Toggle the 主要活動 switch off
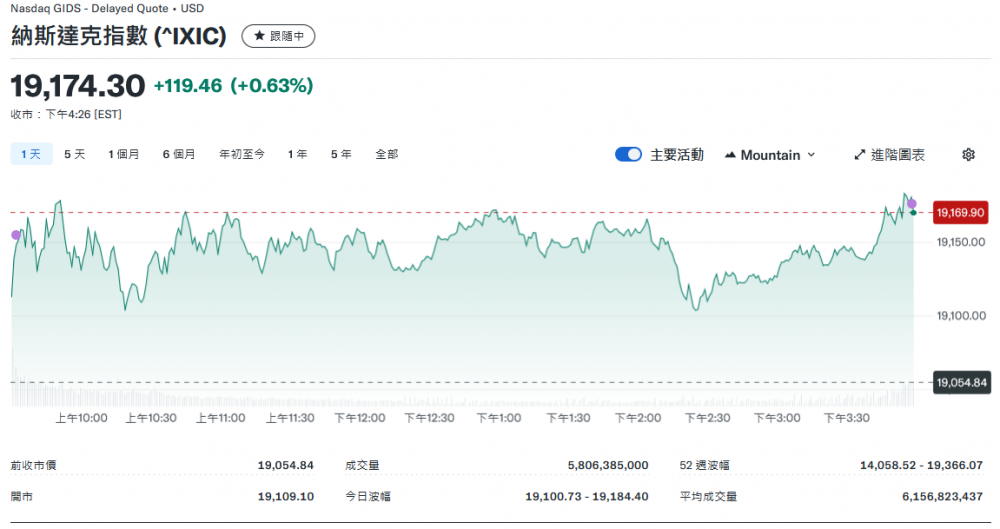The width and height of the screenshot is (1000, 529). pyautogui.click(x=628, y=155)
